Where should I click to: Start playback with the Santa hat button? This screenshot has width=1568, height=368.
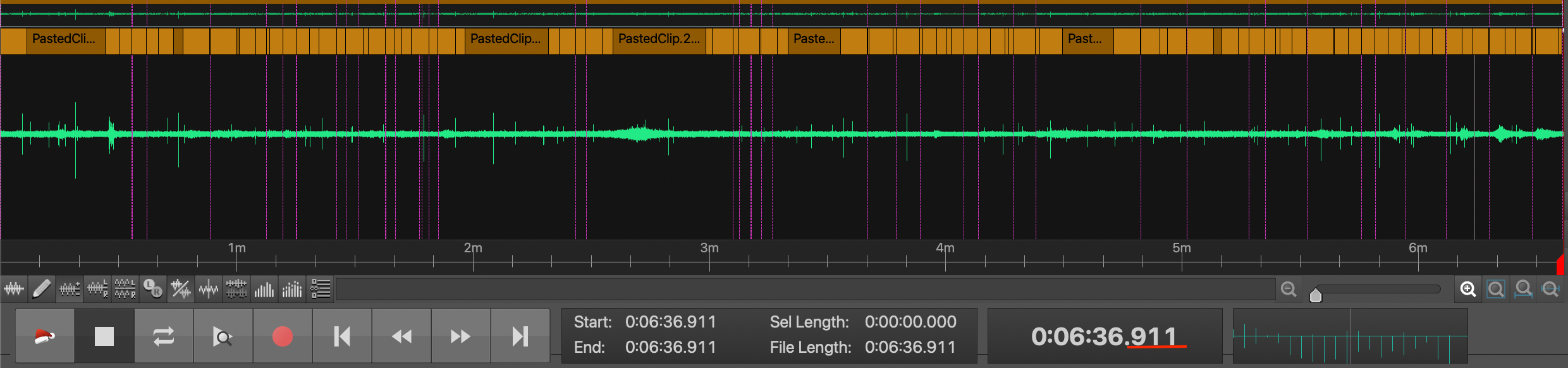pos(45,336)
